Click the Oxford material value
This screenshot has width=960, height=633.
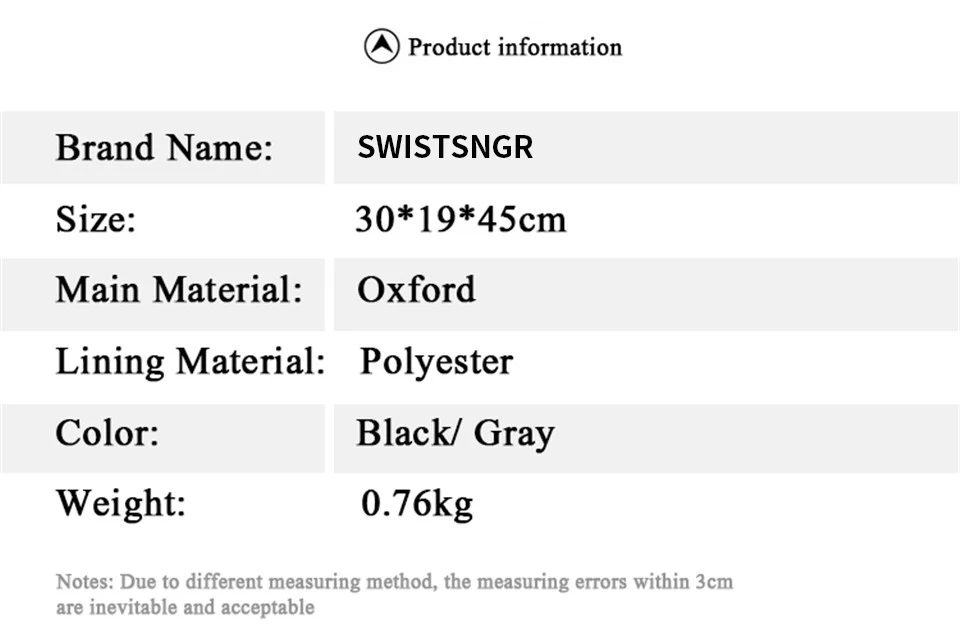click(x=416, y=290)
